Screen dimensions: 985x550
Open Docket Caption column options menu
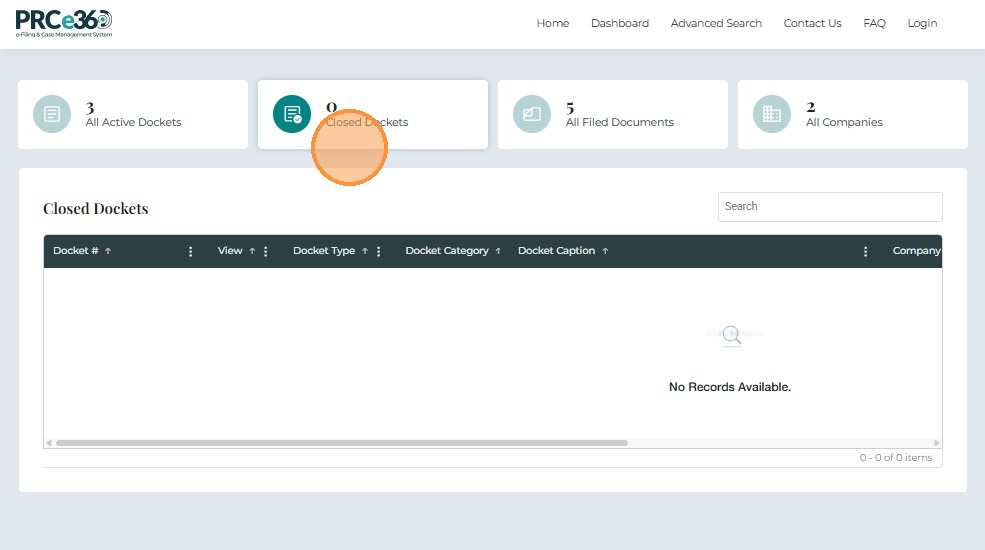pos(866,252)
